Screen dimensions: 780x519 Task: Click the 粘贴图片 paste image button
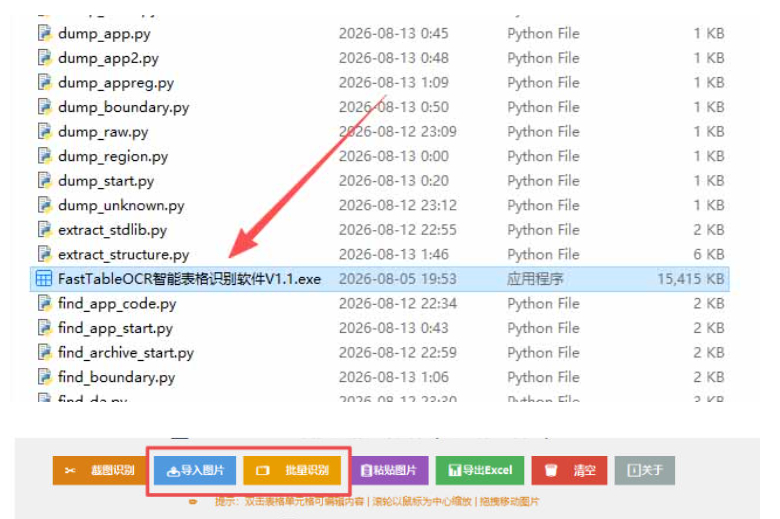point(390,470)
